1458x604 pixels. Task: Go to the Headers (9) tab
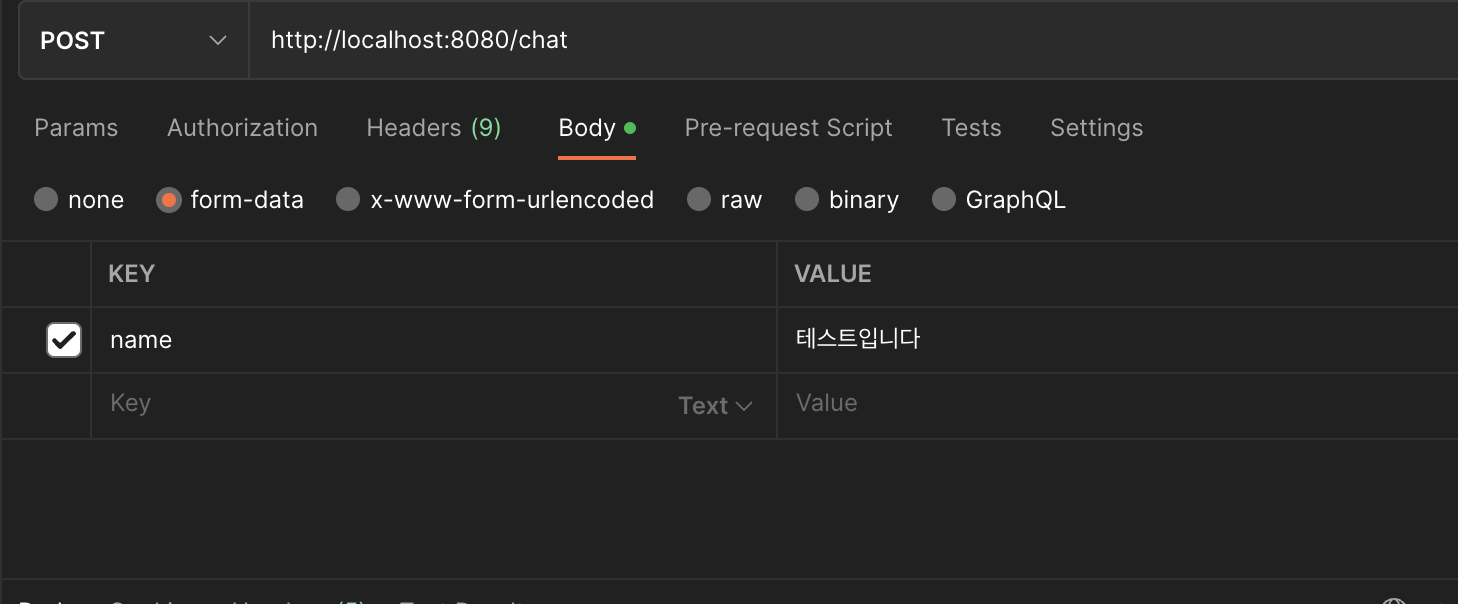433,128
